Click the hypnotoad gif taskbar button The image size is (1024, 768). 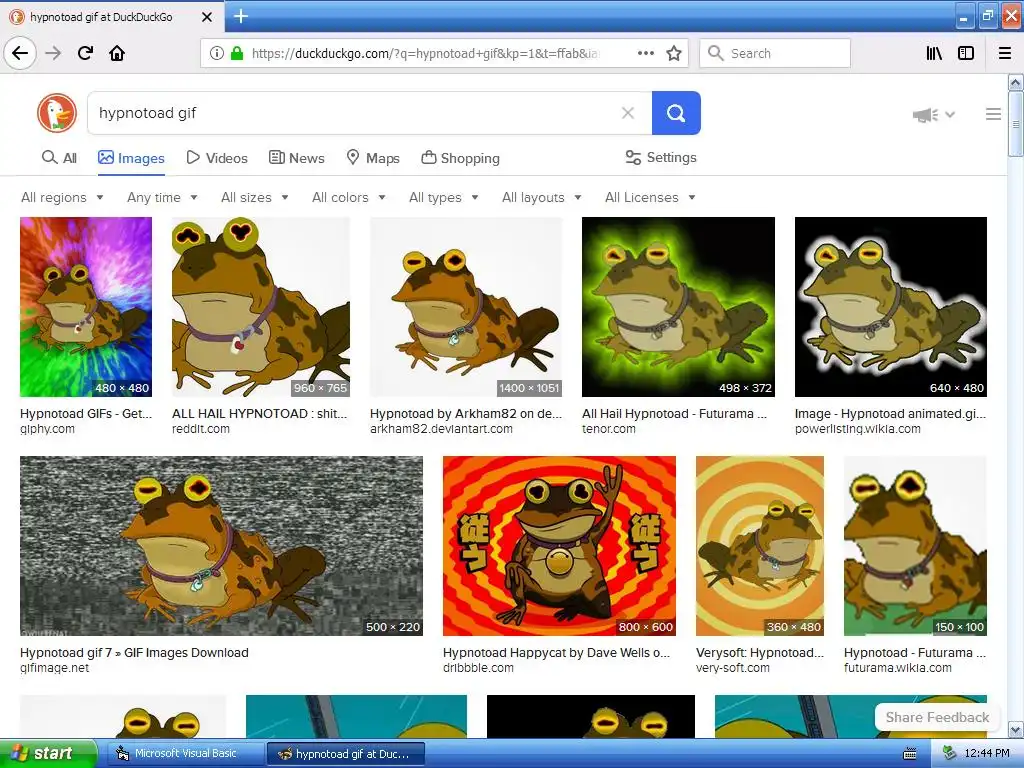tap(345, 754)
